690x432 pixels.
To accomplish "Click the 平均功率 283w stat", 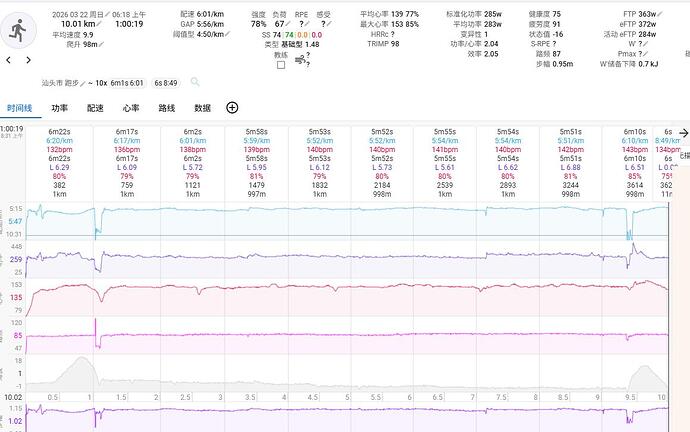I will coord(477,24).
